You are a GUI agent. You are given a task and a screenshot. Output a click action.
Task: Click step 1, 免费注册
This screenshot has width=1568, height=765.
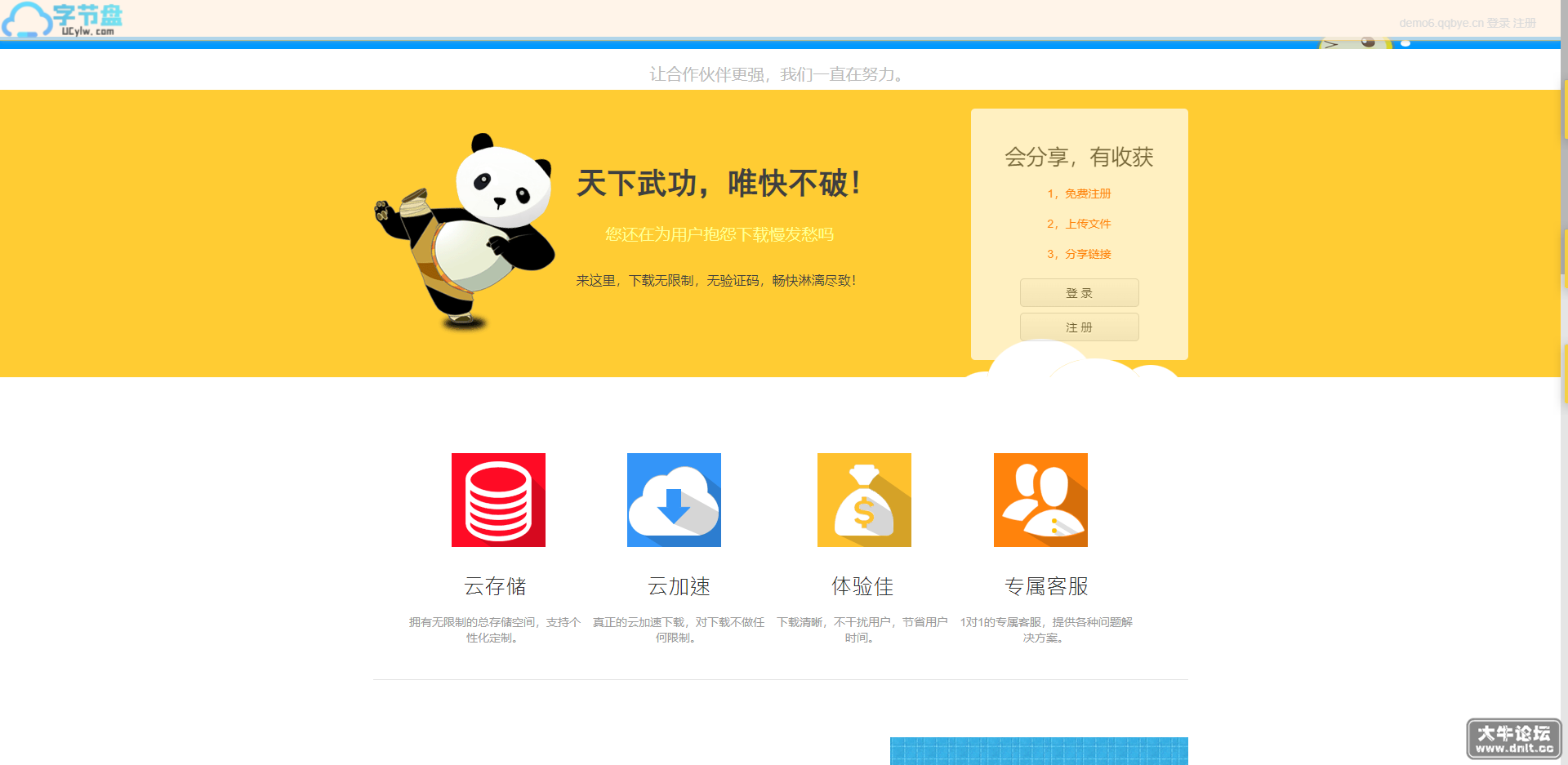pos(1079,193)
